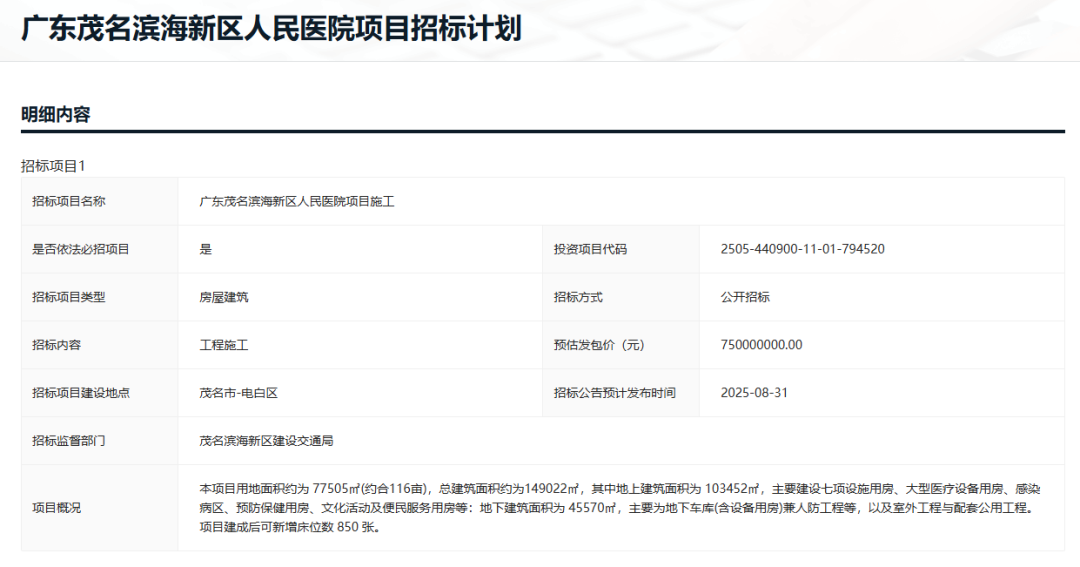Viewport: 1080px width, 567px height.
Task: Click the 招标方式 label
Action: [578, 297]
